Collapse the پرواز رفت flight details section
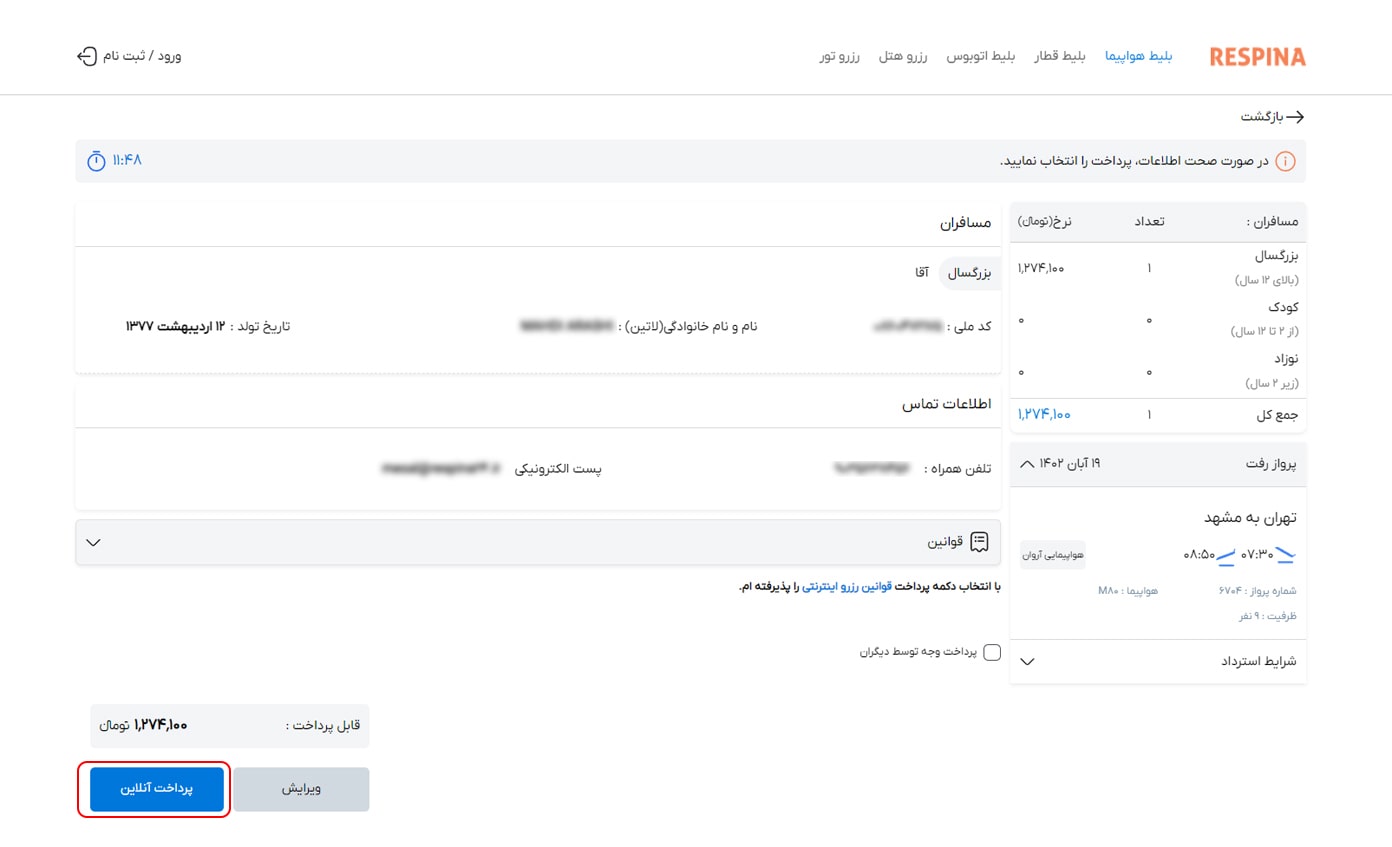Image resolution: width=1392 pixels, height=847 pixels. tap(1026, 463)
